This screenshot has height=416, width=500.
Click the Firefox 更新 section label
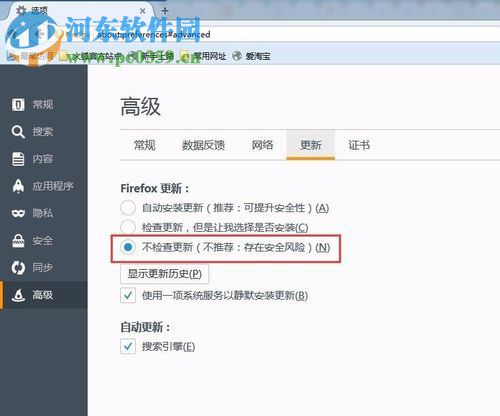click(155, 189)
